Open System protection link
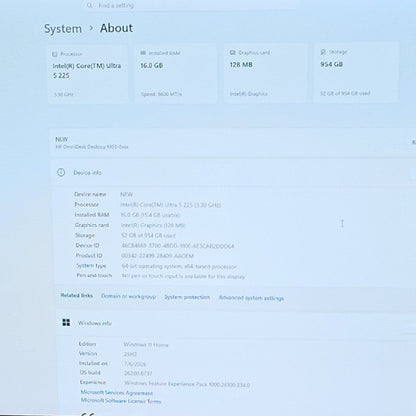The image size is (416, 416). pos(187,297)
